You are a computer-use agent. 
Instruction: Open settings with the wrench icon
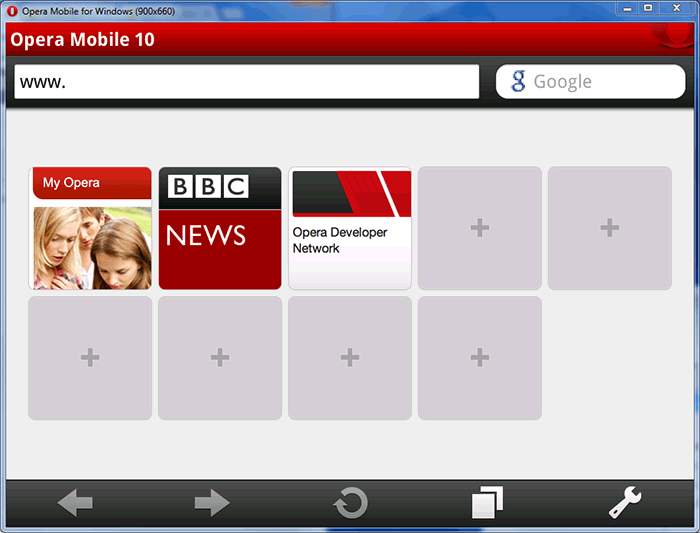click(x=625, y=502)
